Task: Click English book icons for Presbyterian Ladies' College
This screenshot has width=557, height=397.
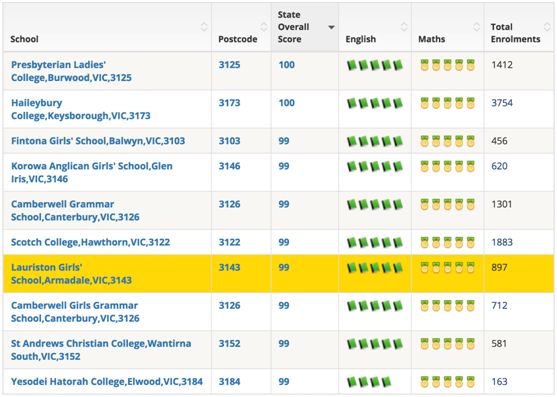Action: tap(375, 65)
